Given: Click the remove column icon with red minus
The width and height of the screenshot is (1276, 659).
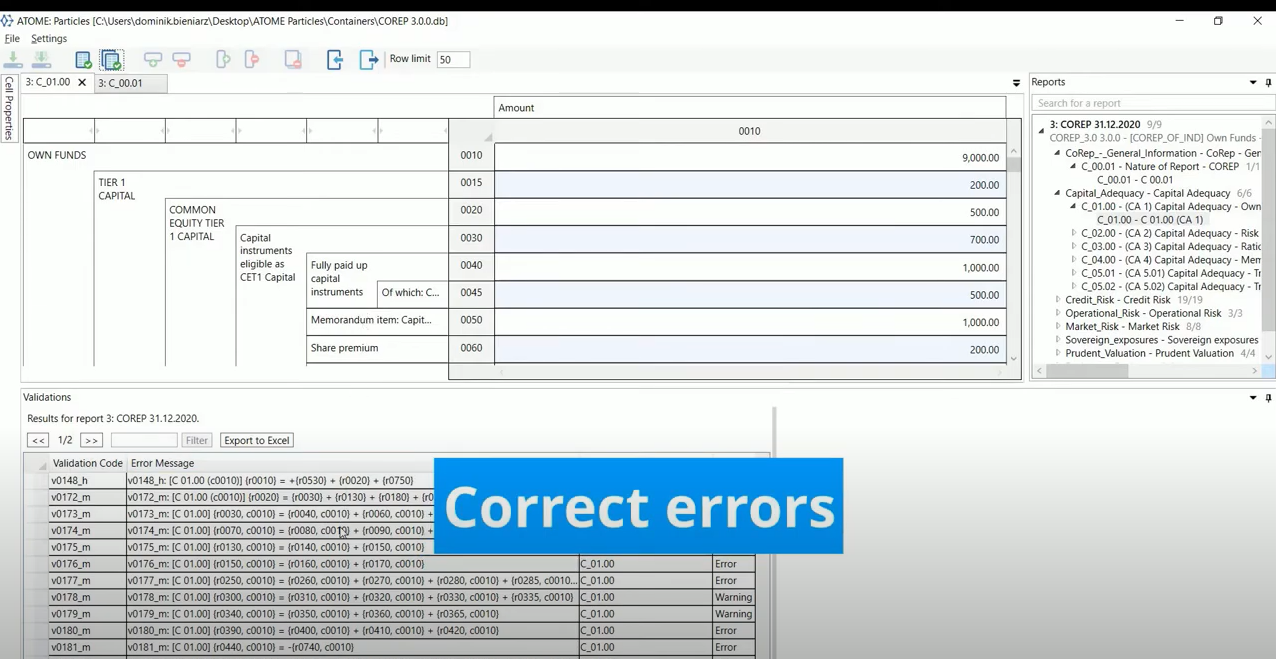Looking at the screenshot, I should [252, 60].
